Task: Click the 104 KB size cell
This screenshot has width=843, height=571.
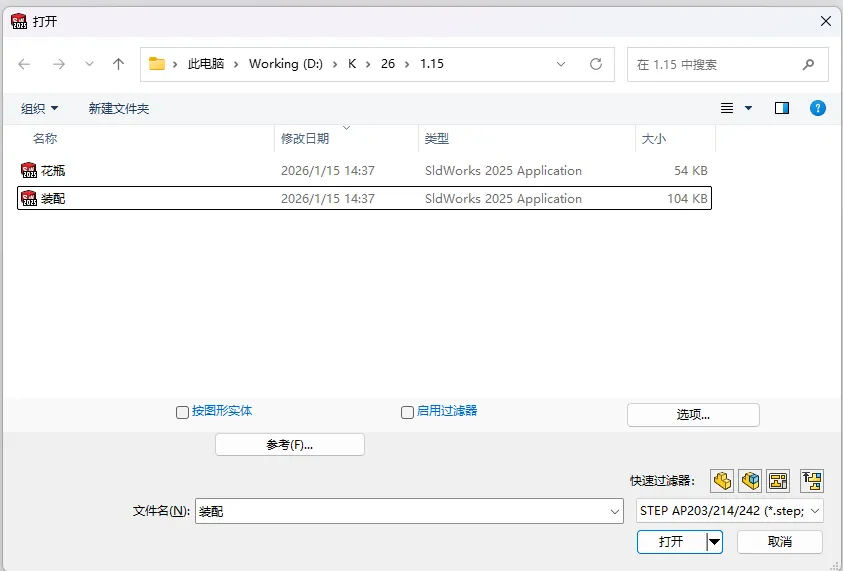Action: point(687,198)
